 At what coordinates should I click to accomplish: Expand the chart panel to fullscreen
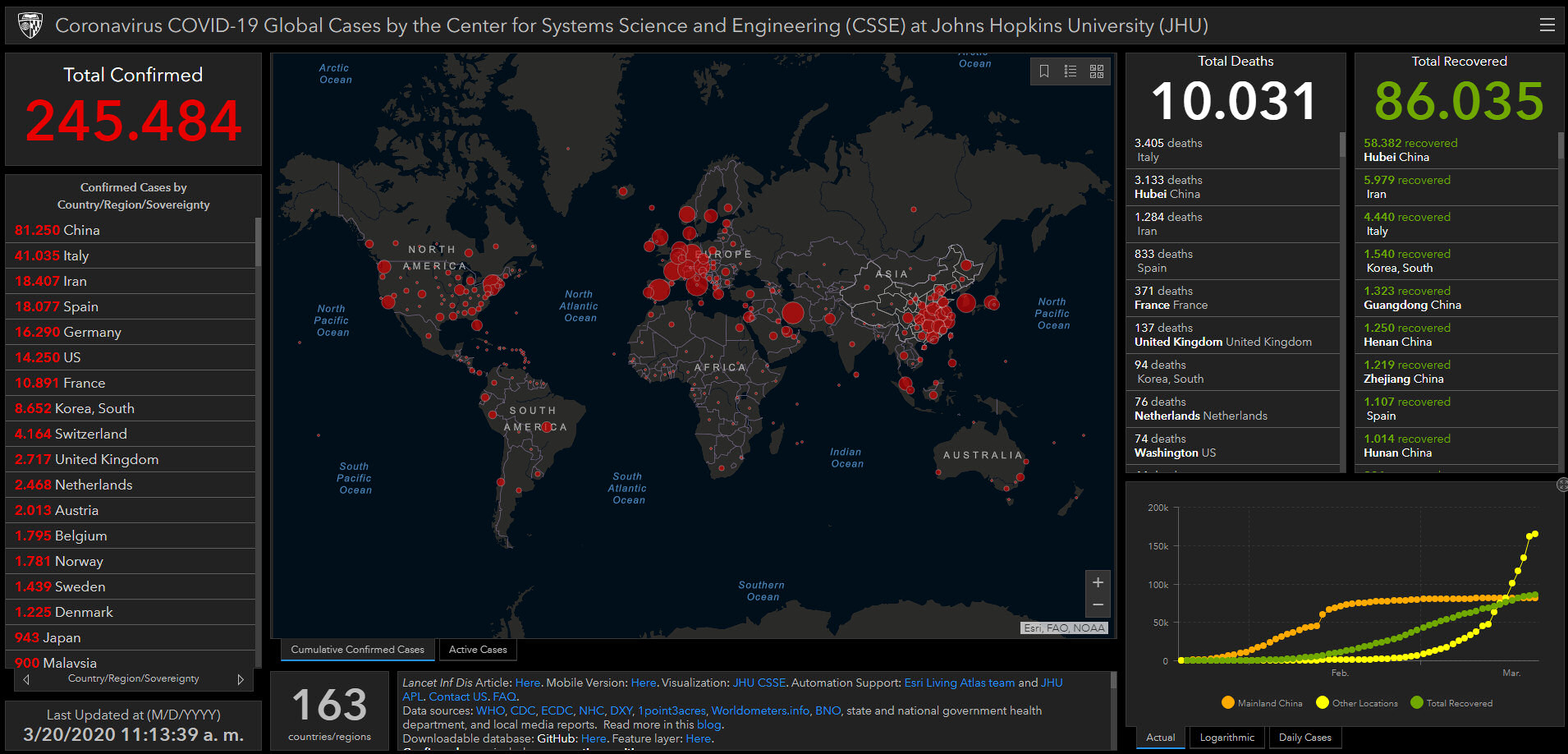click(1562, 485)
